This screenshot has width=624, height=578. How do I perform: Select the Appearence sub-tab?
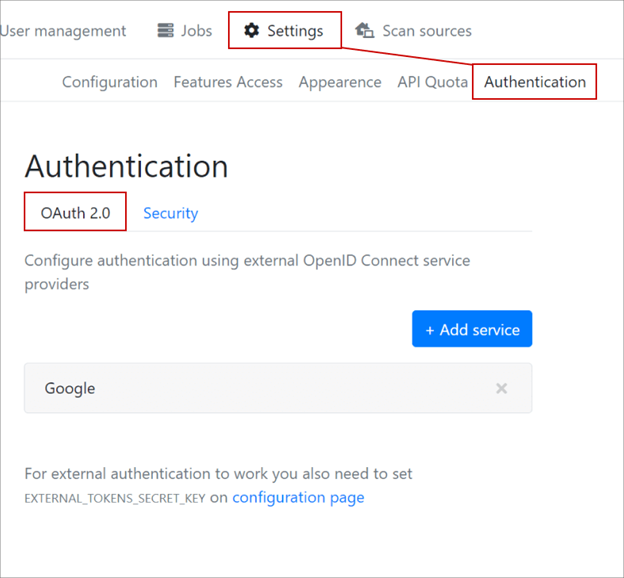click(x=340, y=82)
